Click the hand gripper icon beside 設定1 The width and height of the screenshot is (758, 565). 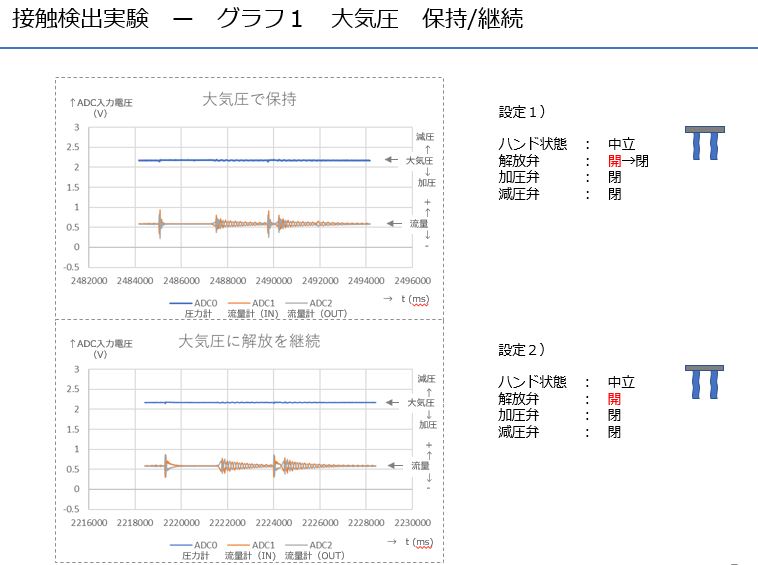coord(705,144)
